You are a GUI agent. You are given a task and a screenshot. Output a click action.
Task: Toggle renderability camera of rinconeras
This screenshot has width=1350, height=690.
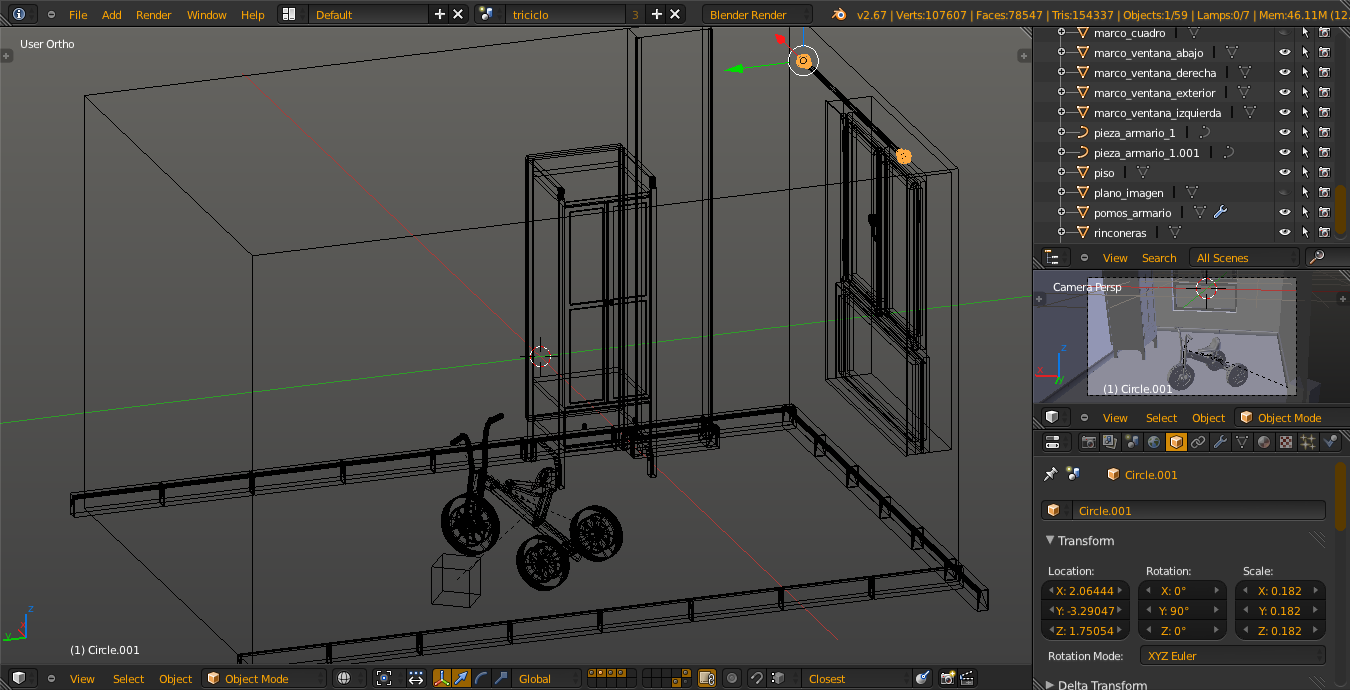[1325, 232]
